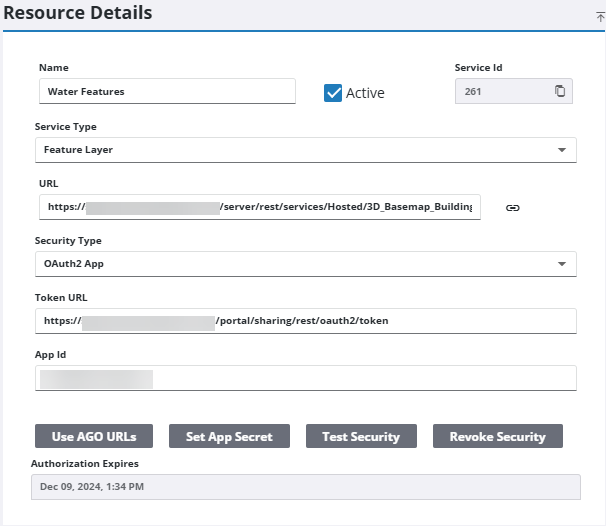606x526 pixels.
Task: Click the App Id label
Action: click(x=50, y=355)
